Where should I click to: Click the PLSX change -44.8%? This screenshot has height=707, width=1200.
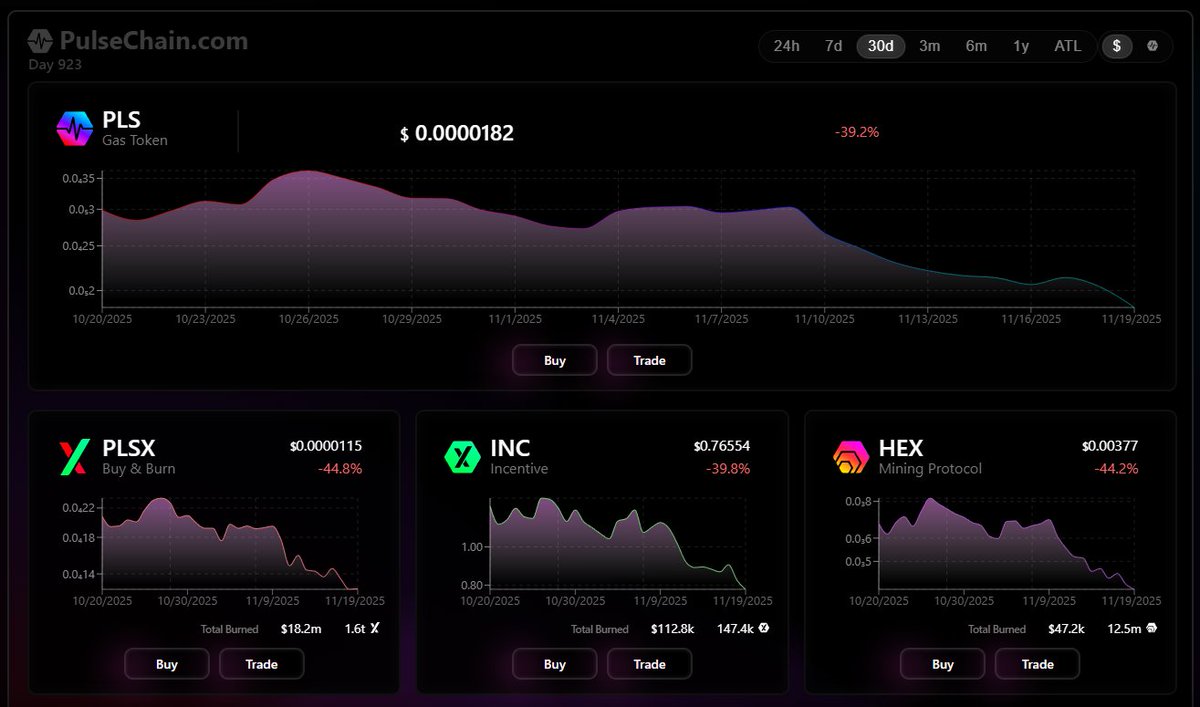340,468
